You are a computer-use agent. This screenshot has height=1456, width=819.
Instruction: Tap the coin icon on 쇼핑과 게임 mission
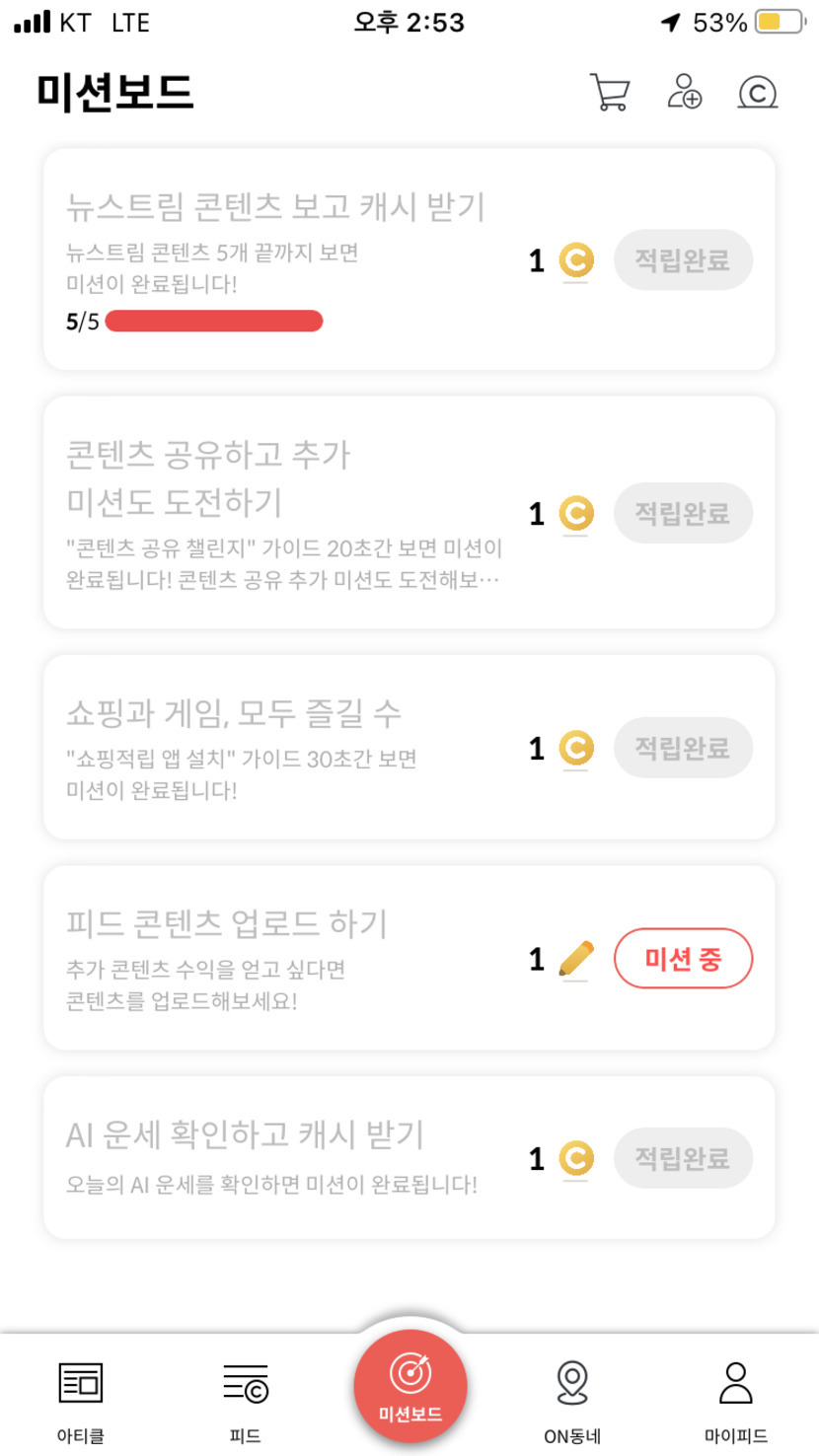(x=576, y=748)
